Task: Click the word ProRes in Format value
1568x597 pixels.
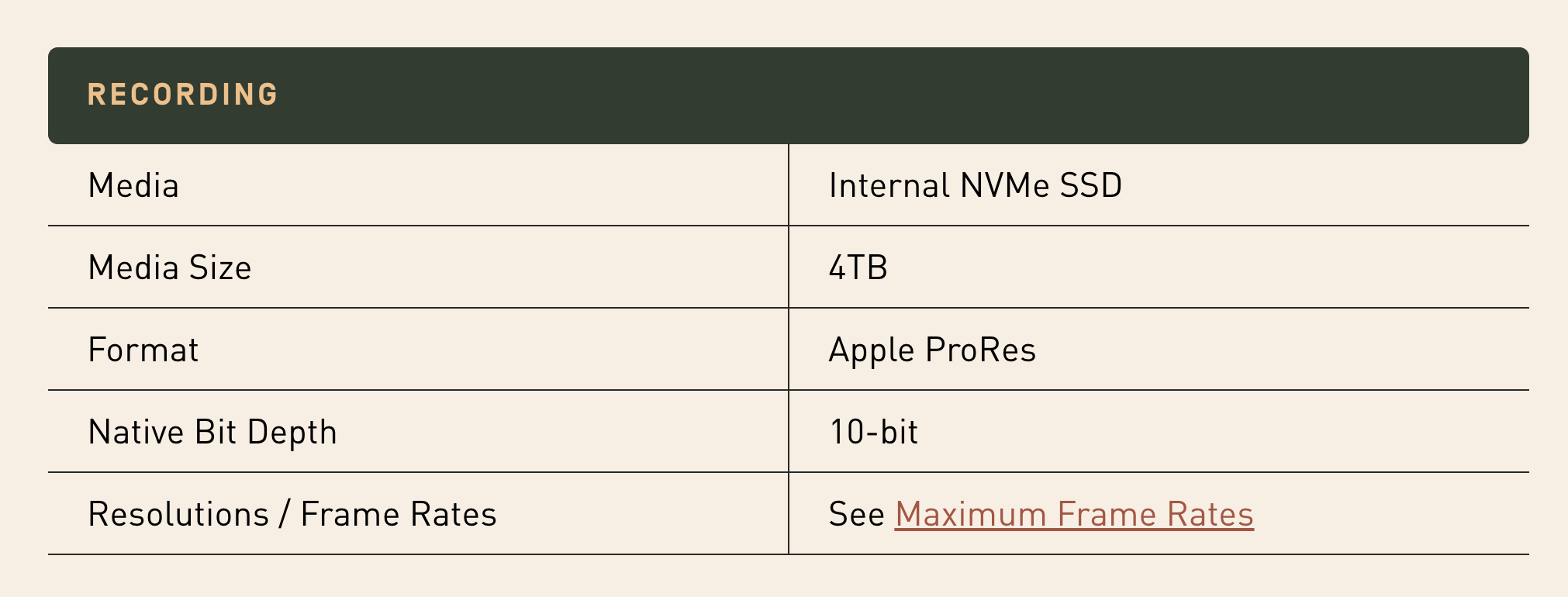Action: pos(981,350)
